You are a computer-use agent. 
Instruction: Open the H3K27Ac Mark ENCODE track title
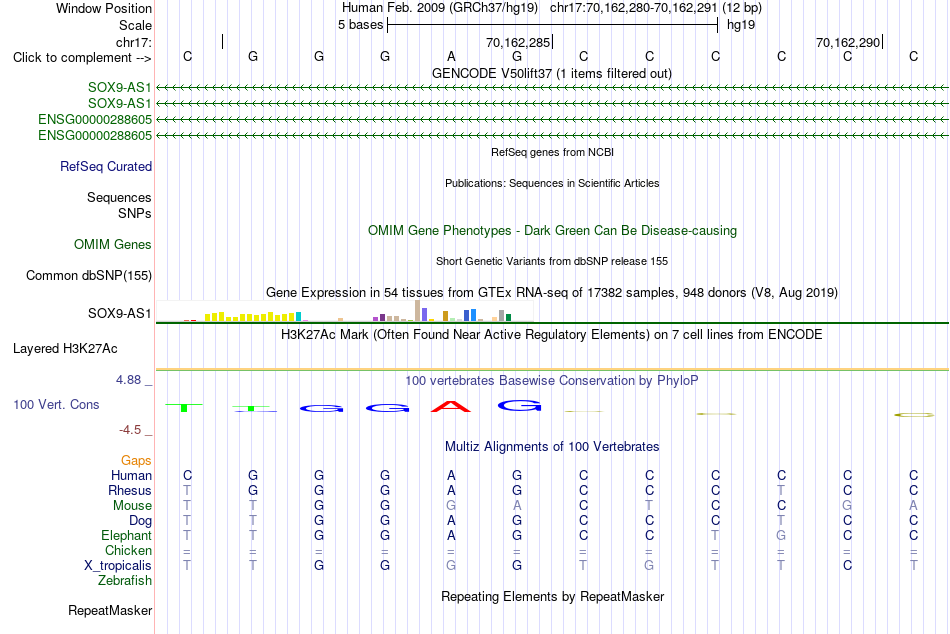click(x=552, y=335)
